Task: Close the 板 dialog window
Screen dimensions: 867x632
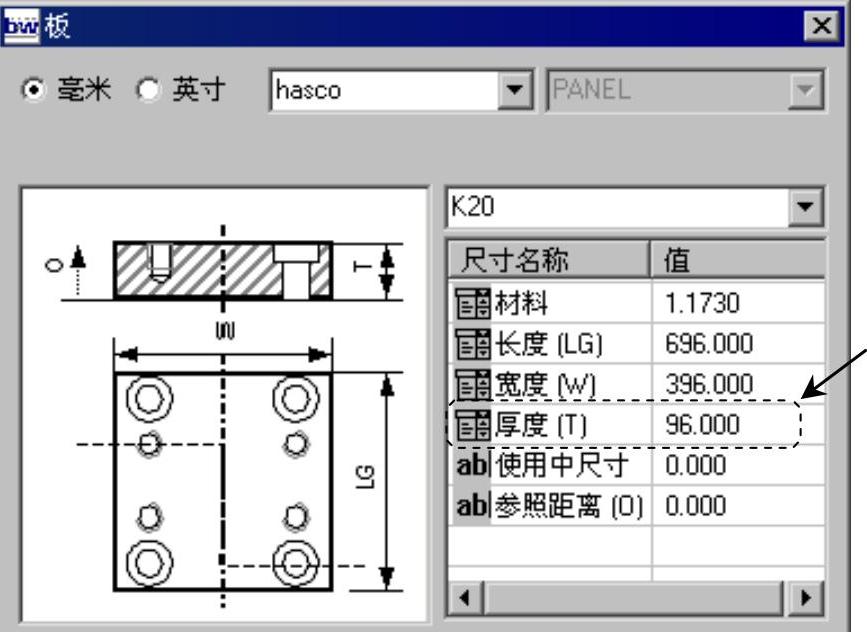Action: (x=822, y=25)
